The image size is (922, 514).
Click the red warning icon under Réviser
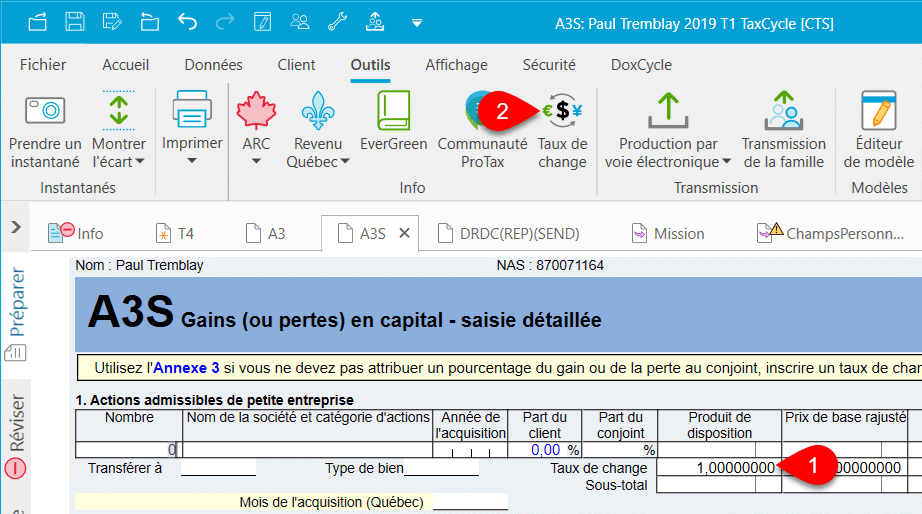[15, 468]
